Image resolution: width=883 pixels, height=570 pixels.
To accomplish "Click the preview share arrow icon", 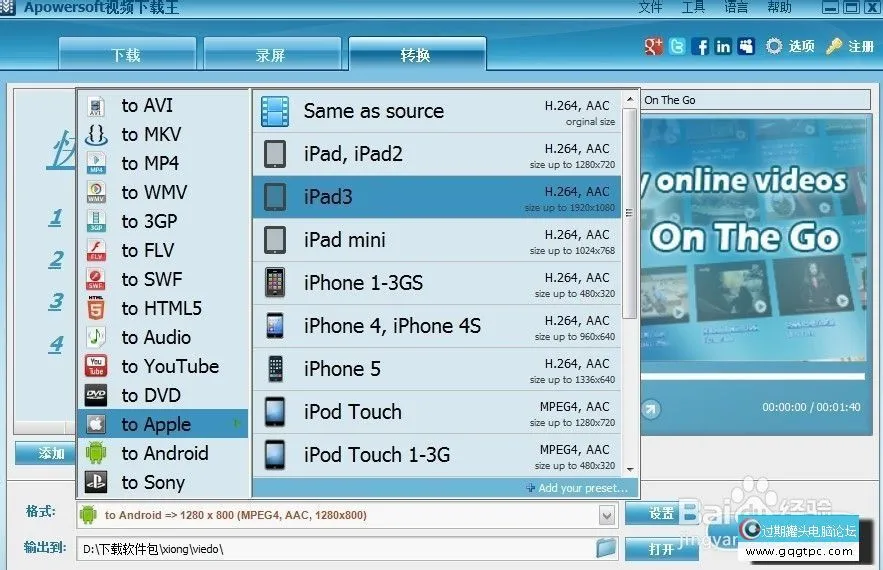I will 650,408.
